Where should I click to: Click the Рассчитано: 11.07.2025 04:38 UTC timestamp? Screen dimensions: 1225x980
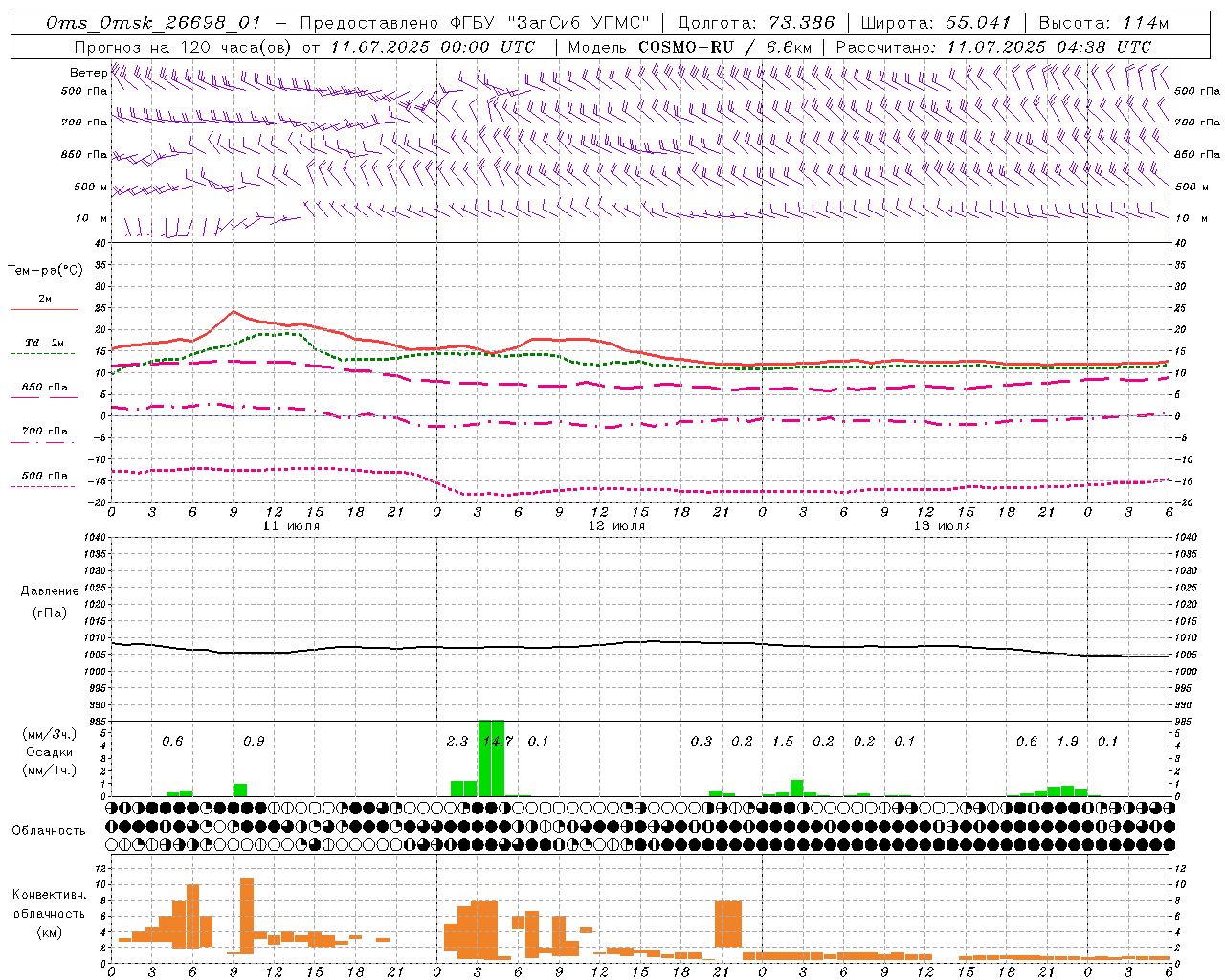pos(993,47)
